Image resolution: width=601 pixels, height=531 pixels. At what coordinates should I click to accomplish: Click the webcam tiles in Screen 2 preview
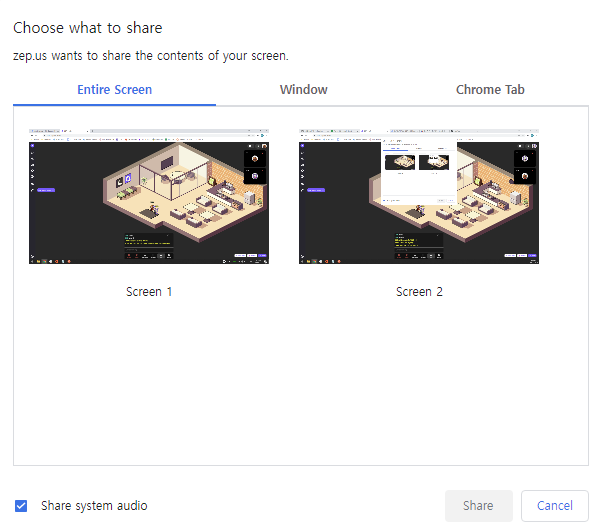click(525, 167)
